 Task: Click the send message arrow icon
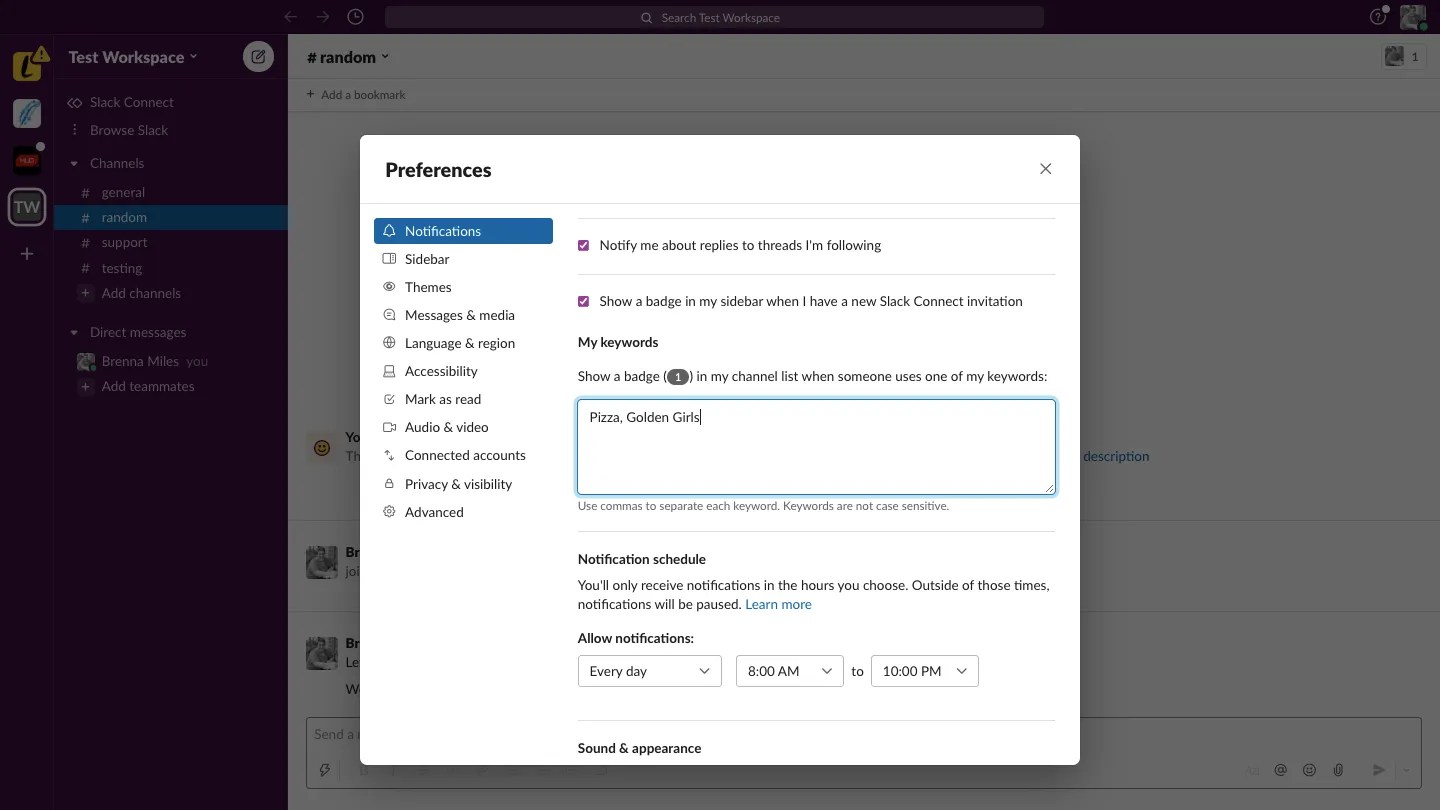pos(1379,770)
